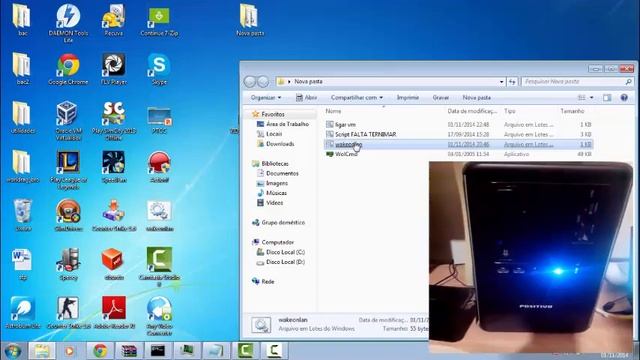
Task: Click the Abrir toolbar button
Action: tap(306, 98)
